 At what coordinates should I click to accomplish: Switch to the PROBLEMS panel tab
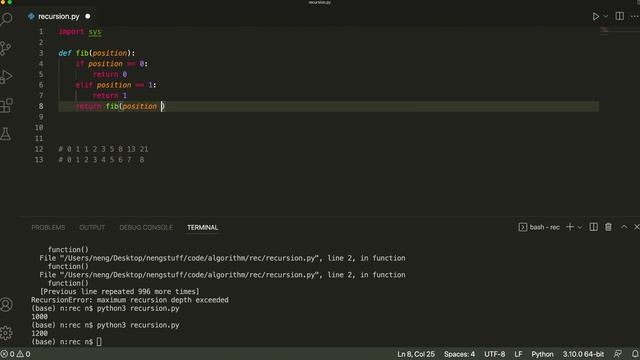[x=48, y=227]
